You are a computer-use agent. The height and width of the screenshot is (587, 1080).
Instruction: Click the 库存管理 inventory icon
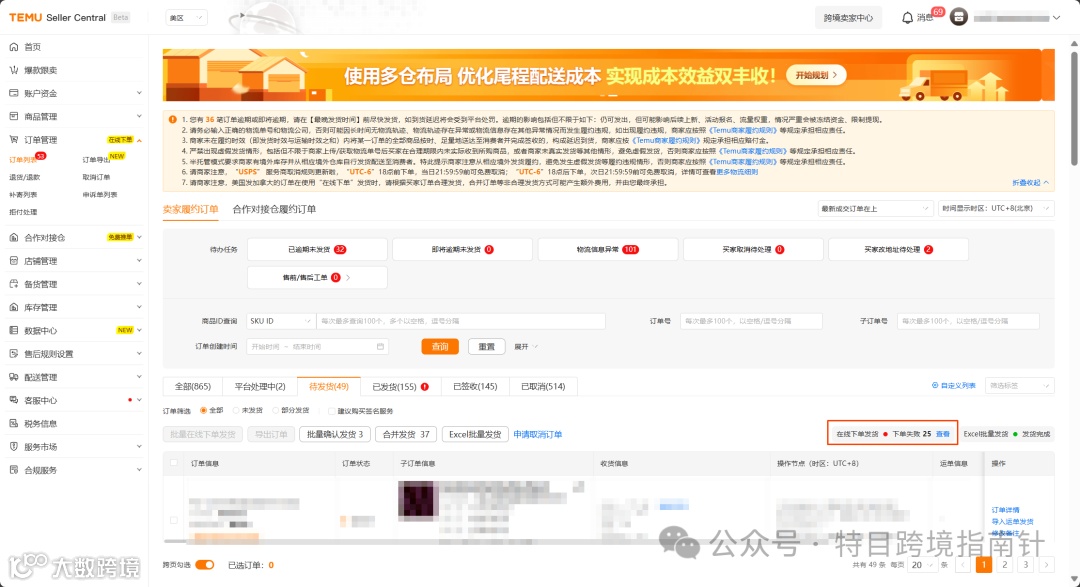point(14,307)
